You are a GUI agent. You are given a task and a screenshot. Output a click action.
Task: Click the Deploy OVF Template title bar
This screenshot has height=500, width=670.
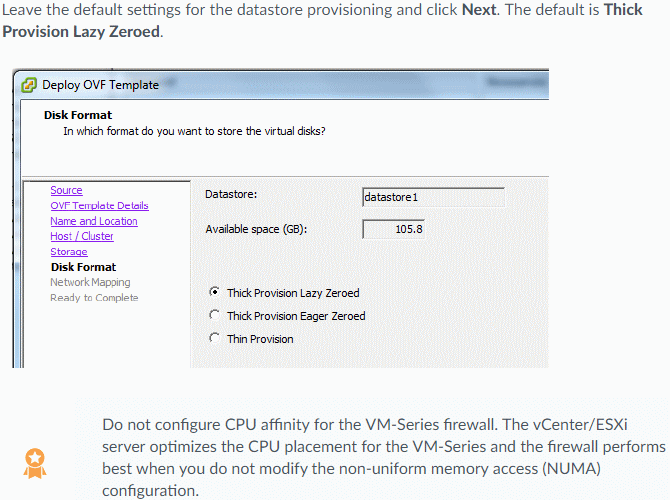click(282, 85)
